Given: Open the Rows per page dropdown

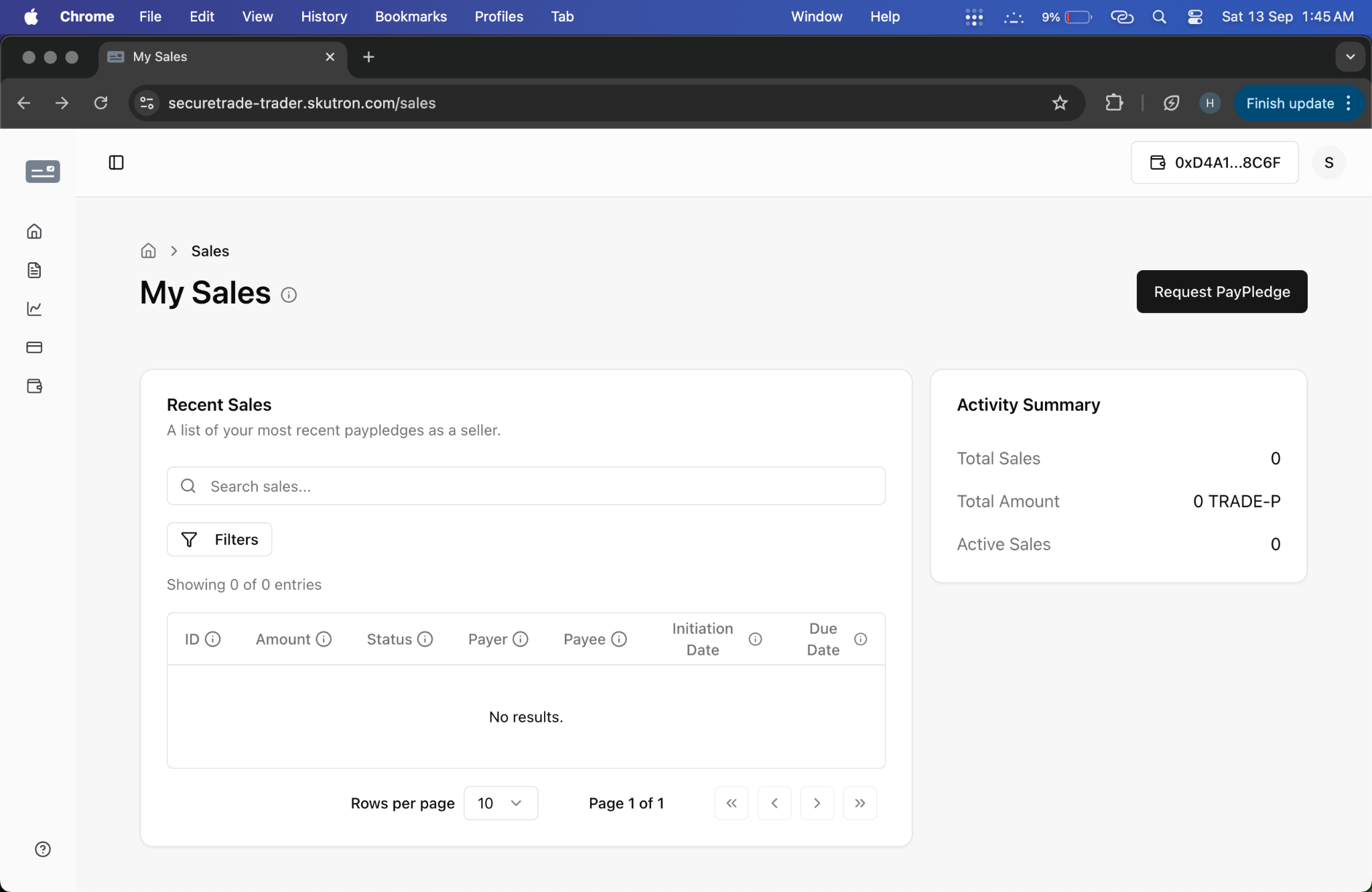Looking at the screenshot, I should (500, 803).
